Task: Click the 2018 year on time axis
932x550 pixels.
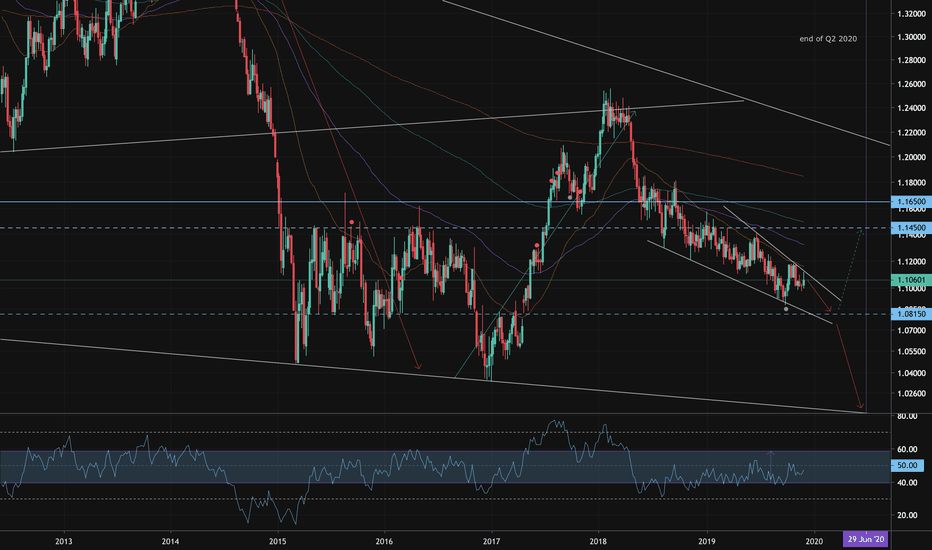Action: pyautogui.click(x=598, y=540)
